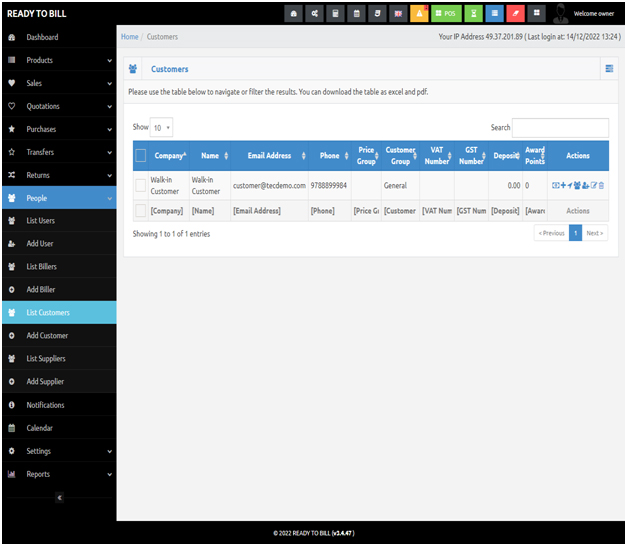
Task: Sort table by Name column
Action: click(210, 156)
